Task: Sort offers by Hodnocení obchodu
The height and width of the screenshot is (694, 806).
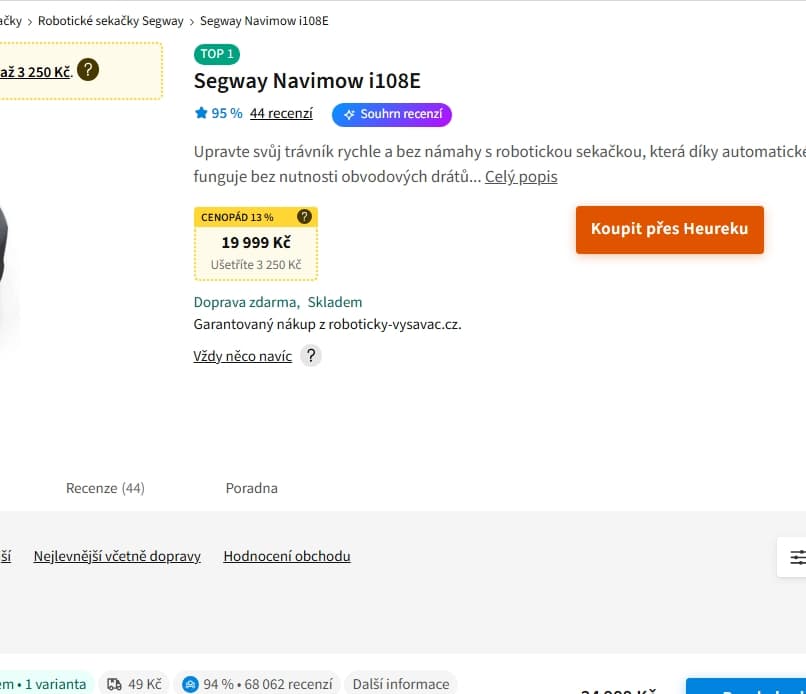Action: point(287,557)
